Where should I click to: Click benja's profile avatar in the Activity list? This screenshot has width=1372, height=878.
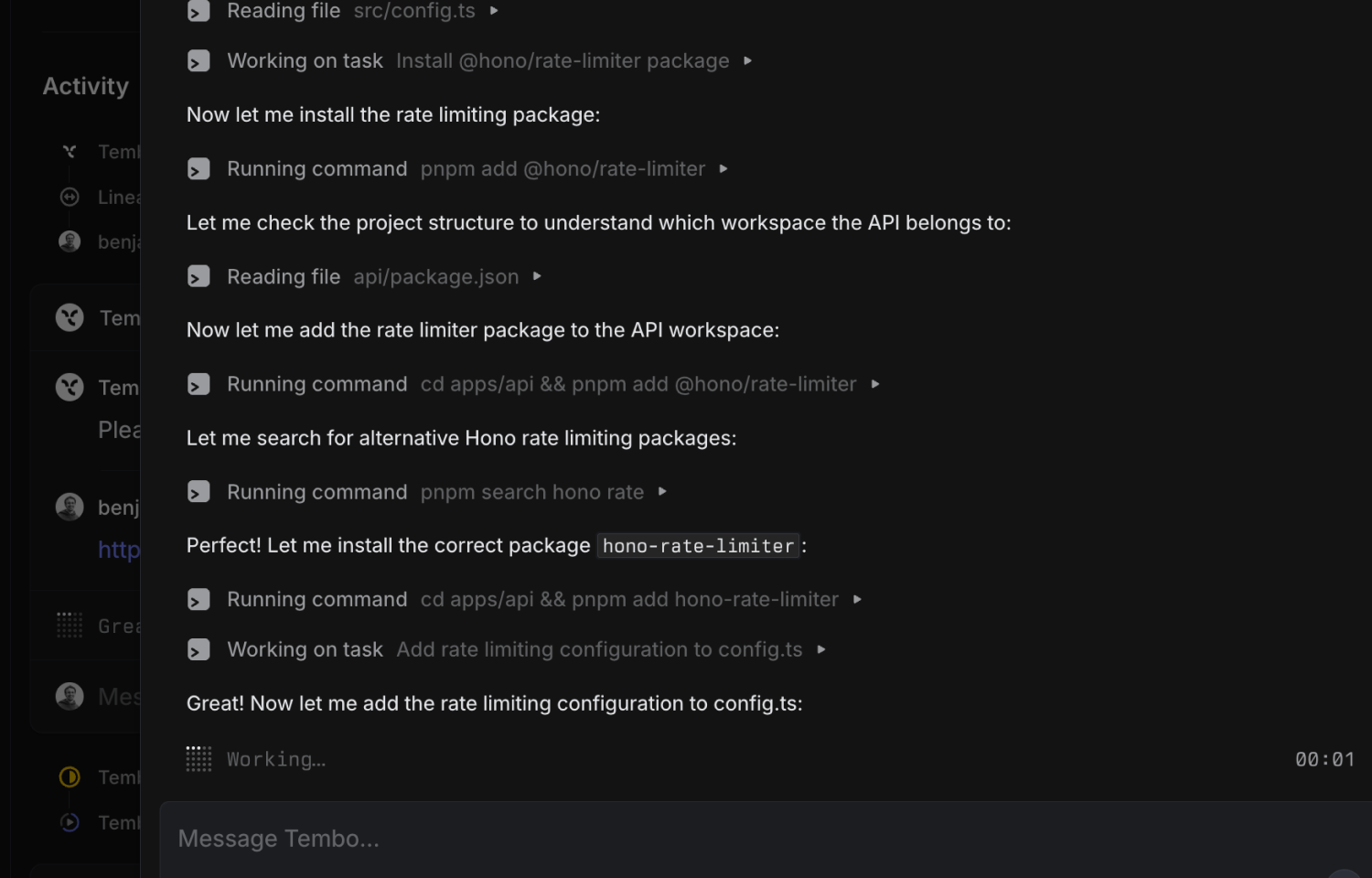click(x=70, y=241)
